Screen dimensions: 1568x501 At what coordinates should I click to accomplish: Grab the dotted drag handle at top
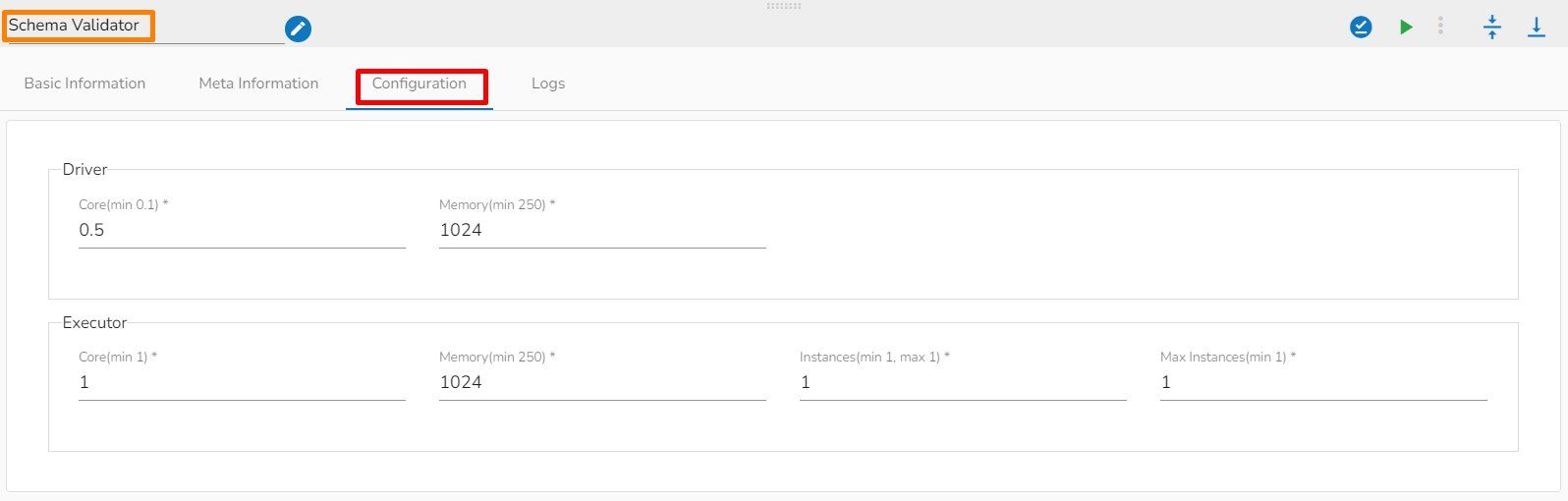tap(783, 6)
